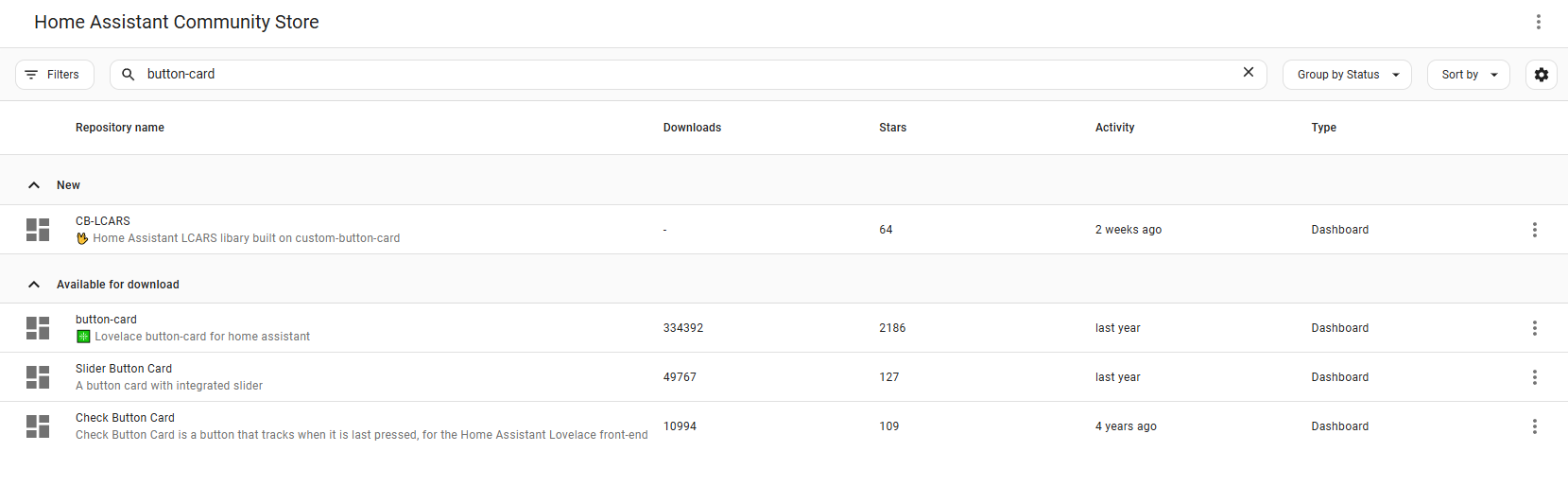This screenshot has width=1568, height=486.
Task: Clear the search field with the X icon
Action: pyautogui.click(x=1249, y=73)
